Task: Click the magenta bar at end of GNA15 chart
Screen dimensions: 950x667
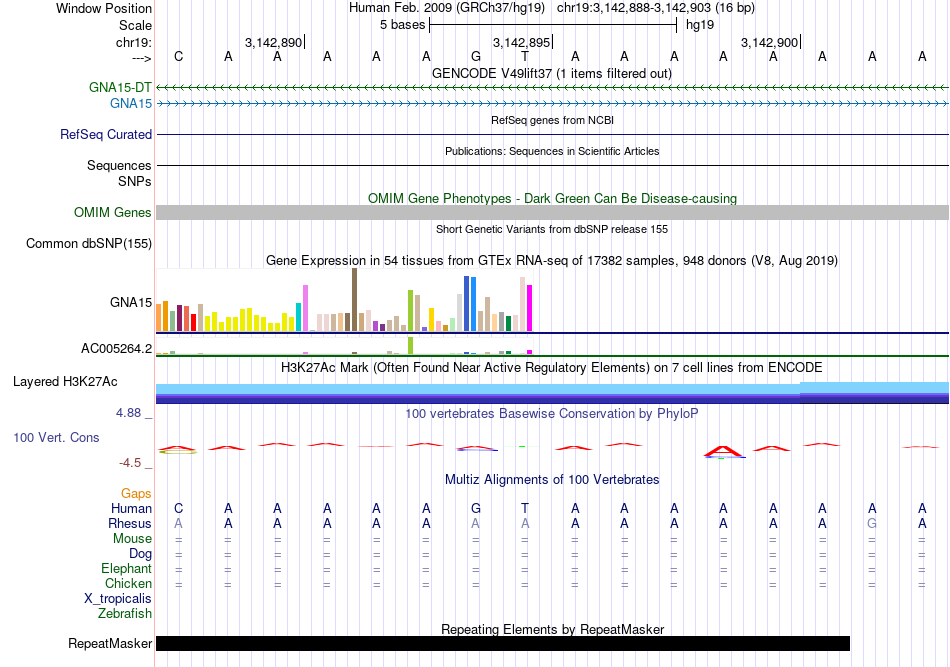Action: click(x=530, y=308)
